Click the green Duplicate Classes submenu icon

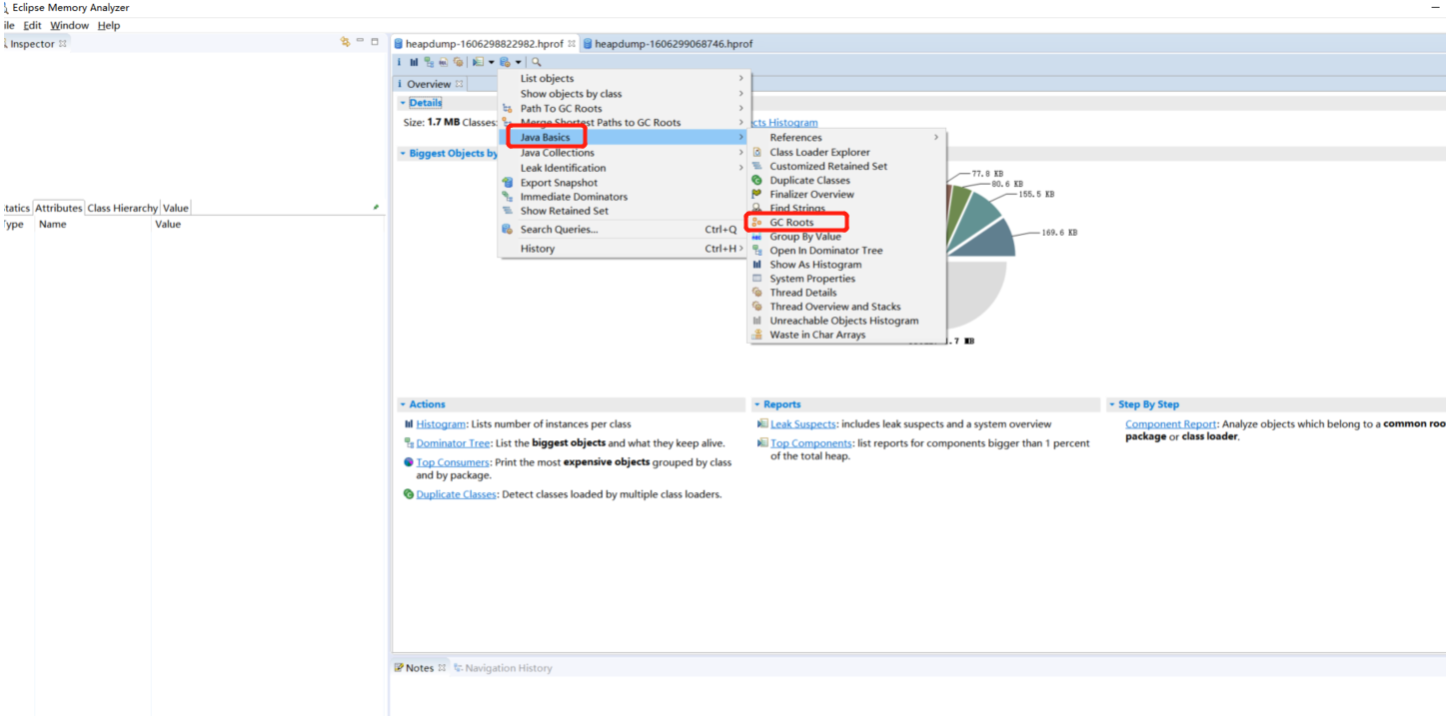pos(758,180)
